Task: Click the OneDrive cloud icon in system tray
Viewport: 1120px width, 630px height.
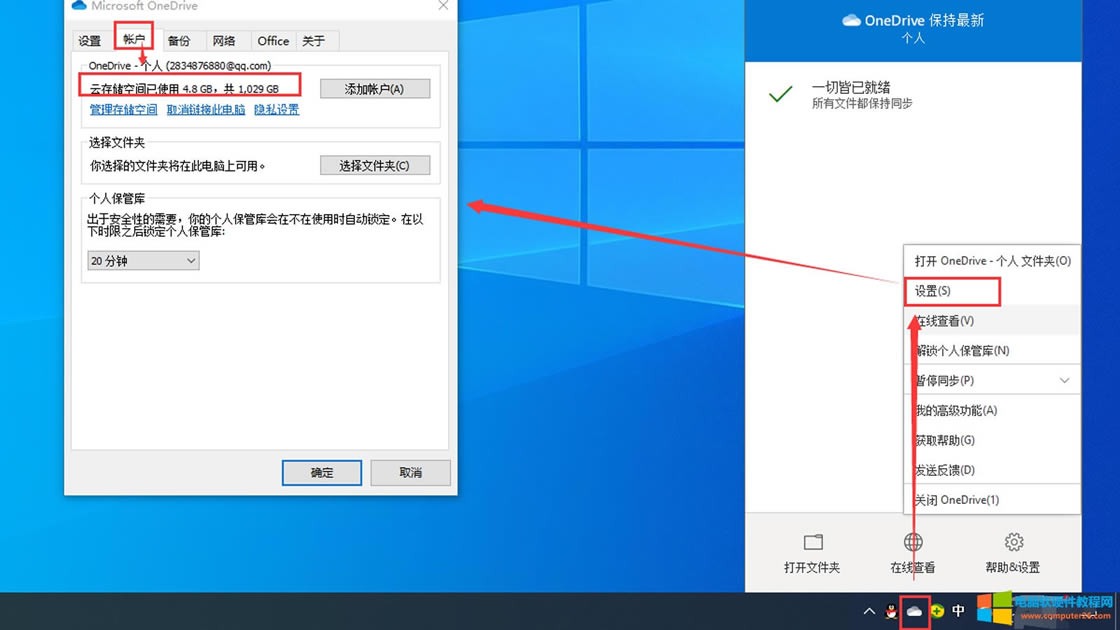Action: click(x=914, y=611)
